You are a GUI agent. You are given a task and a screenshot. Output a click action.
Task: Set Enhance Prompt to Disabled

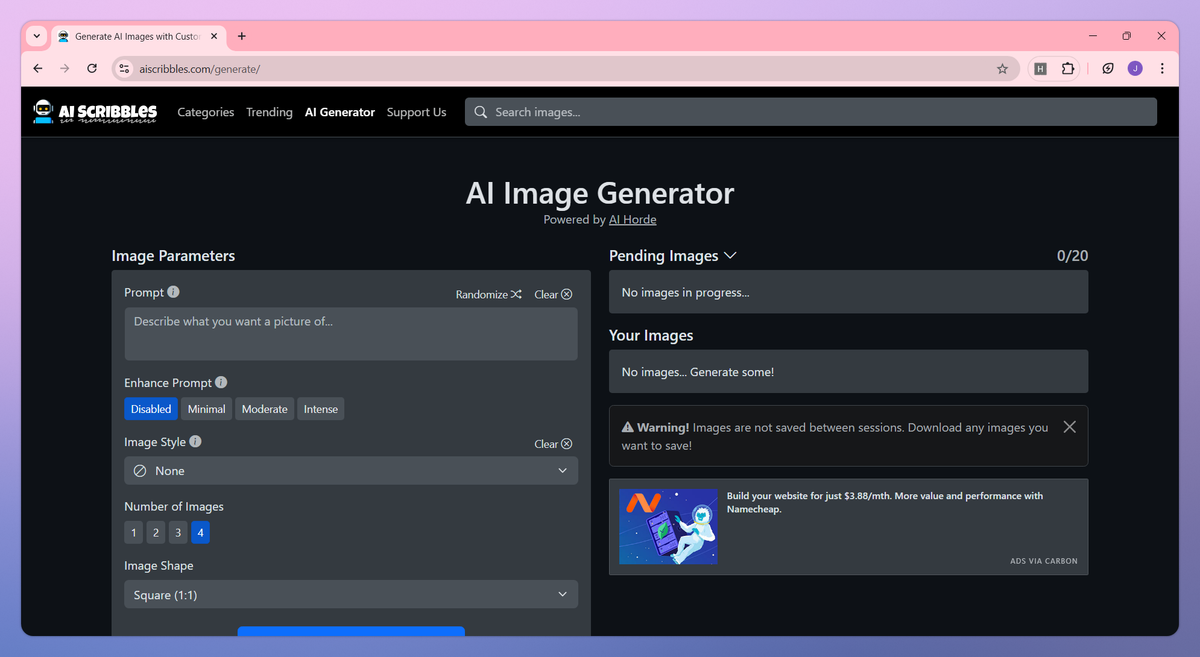(151, 409)
